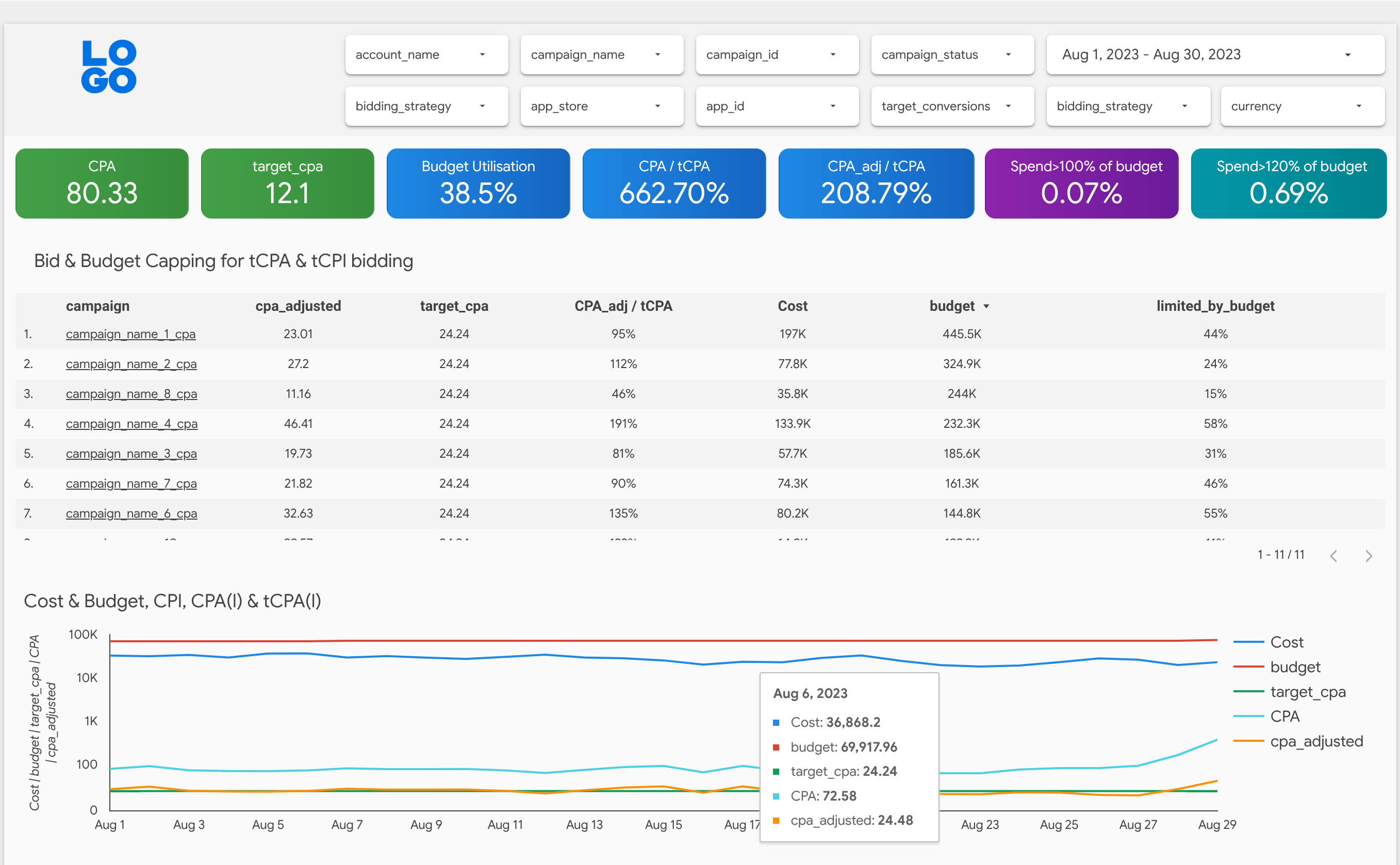Click the budget column sort arrow

[986, 307]
